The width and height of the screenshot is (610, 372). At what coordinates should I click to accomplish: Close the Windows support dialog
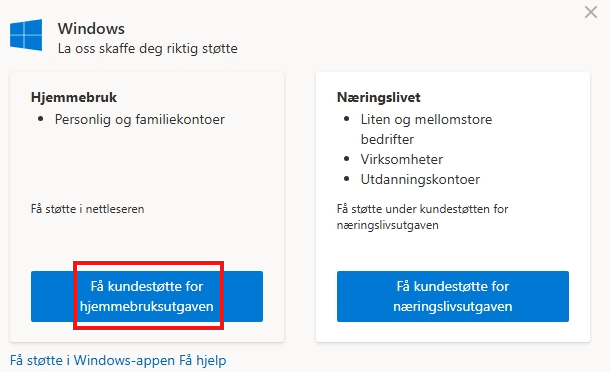[591, 12]
